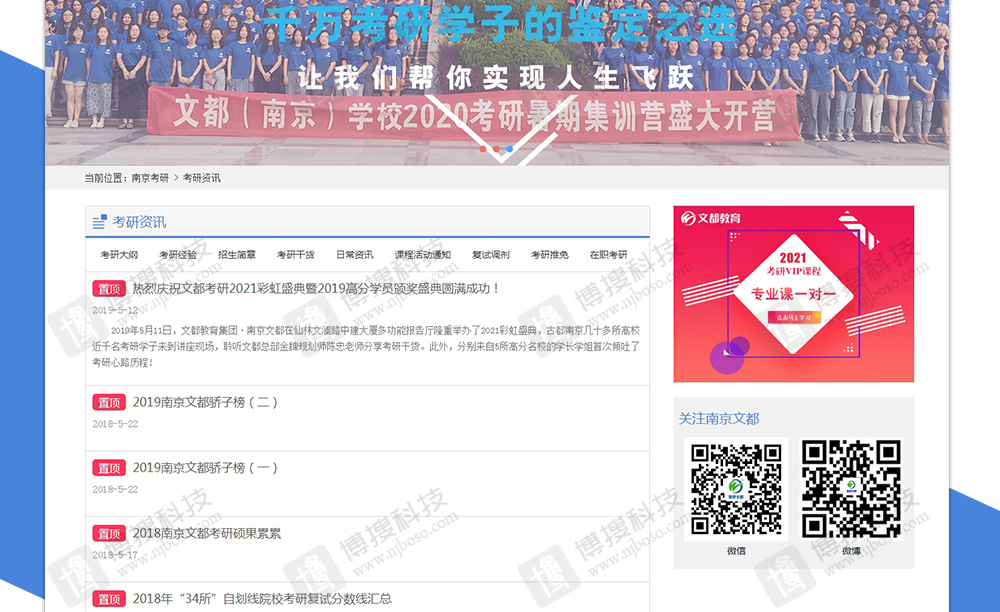Go to 南京考研 in the breadcrumb
The image size is (1000, 612).
click(151, 178)
